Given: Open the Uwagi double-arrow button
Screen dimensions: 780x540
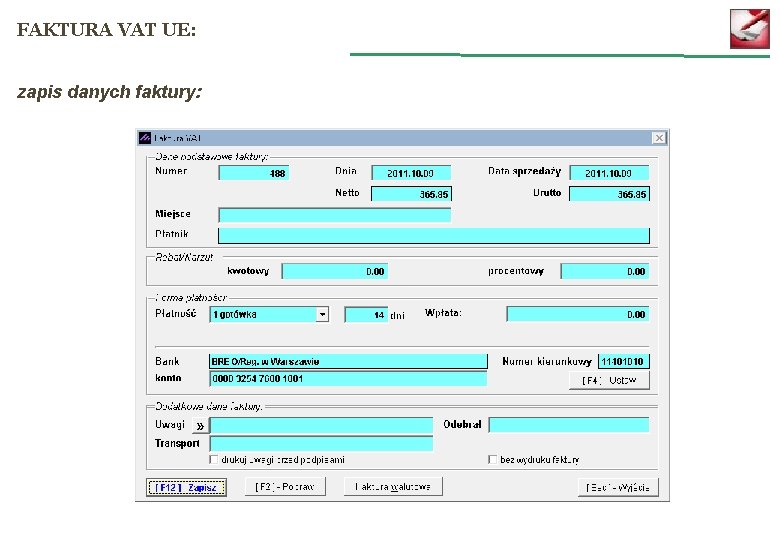Looking at the screenshot, I should tap(200, 426).
